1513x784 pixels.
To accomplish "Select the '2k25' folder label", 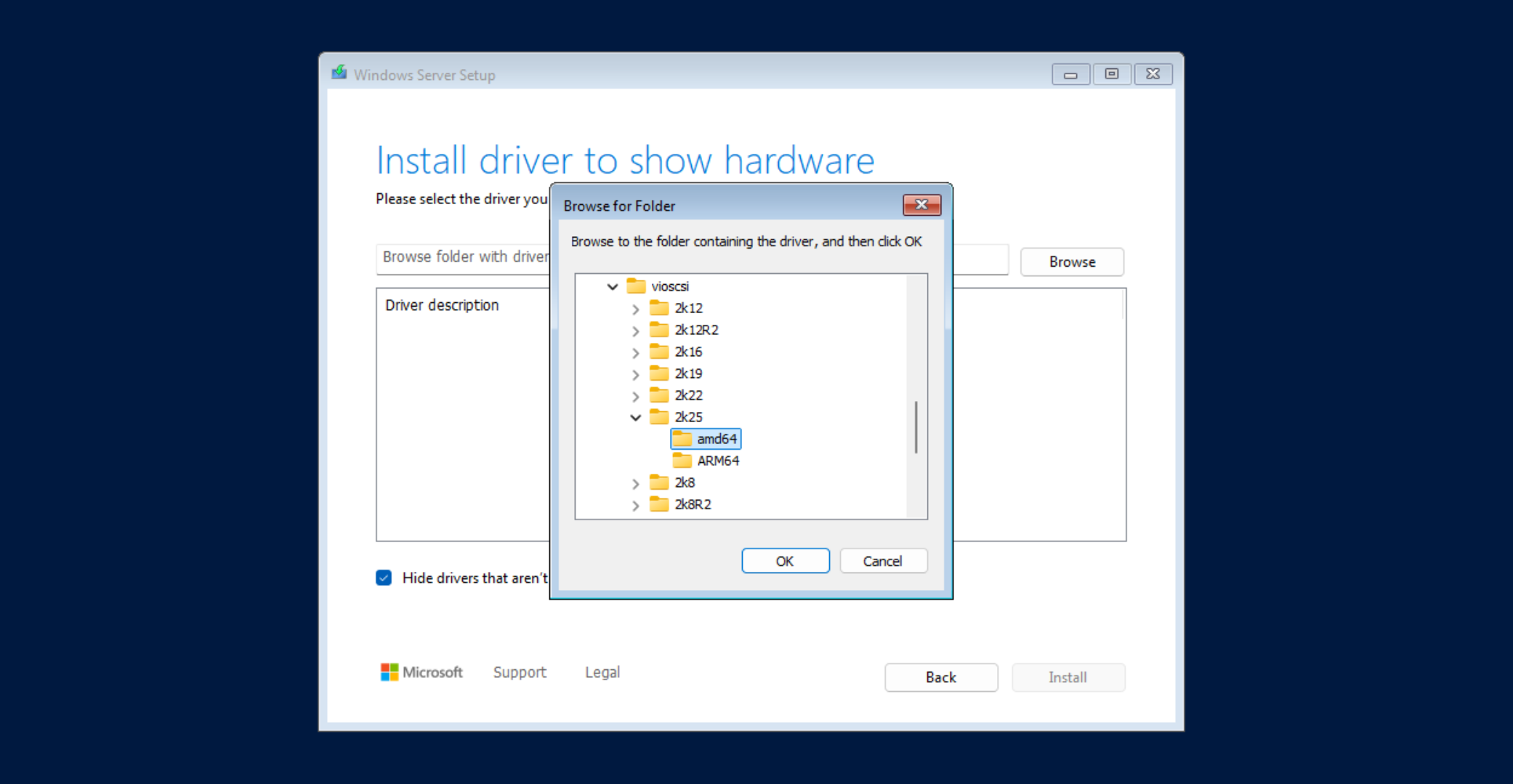I will (x=688, y=417).
